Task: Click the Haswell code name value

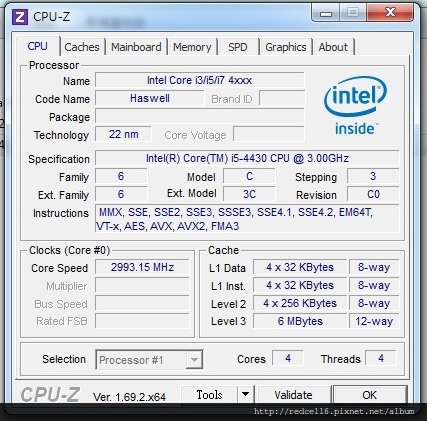Action: (150, 98)
